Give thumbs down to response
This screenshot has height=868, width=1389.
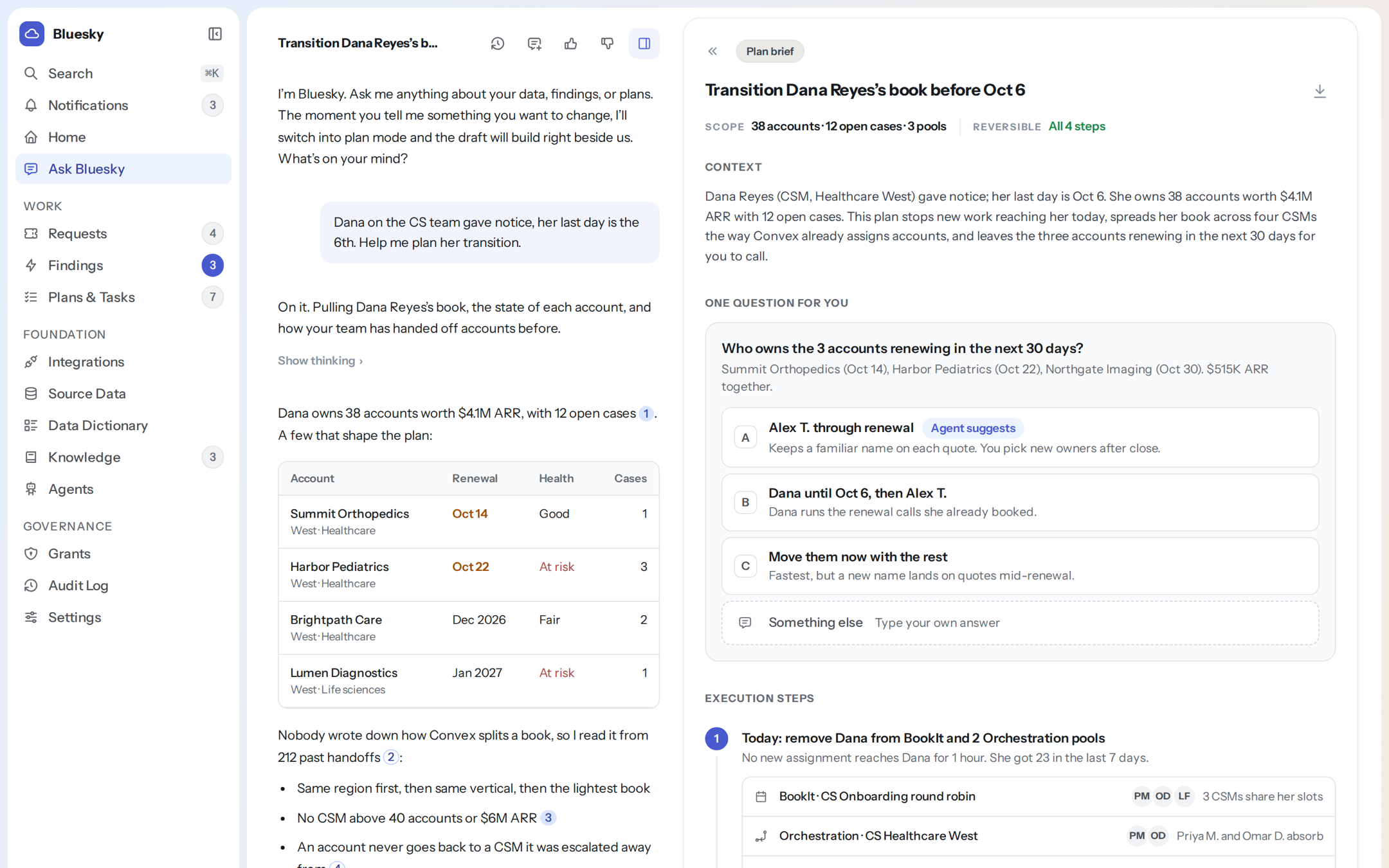coord(607,44)
